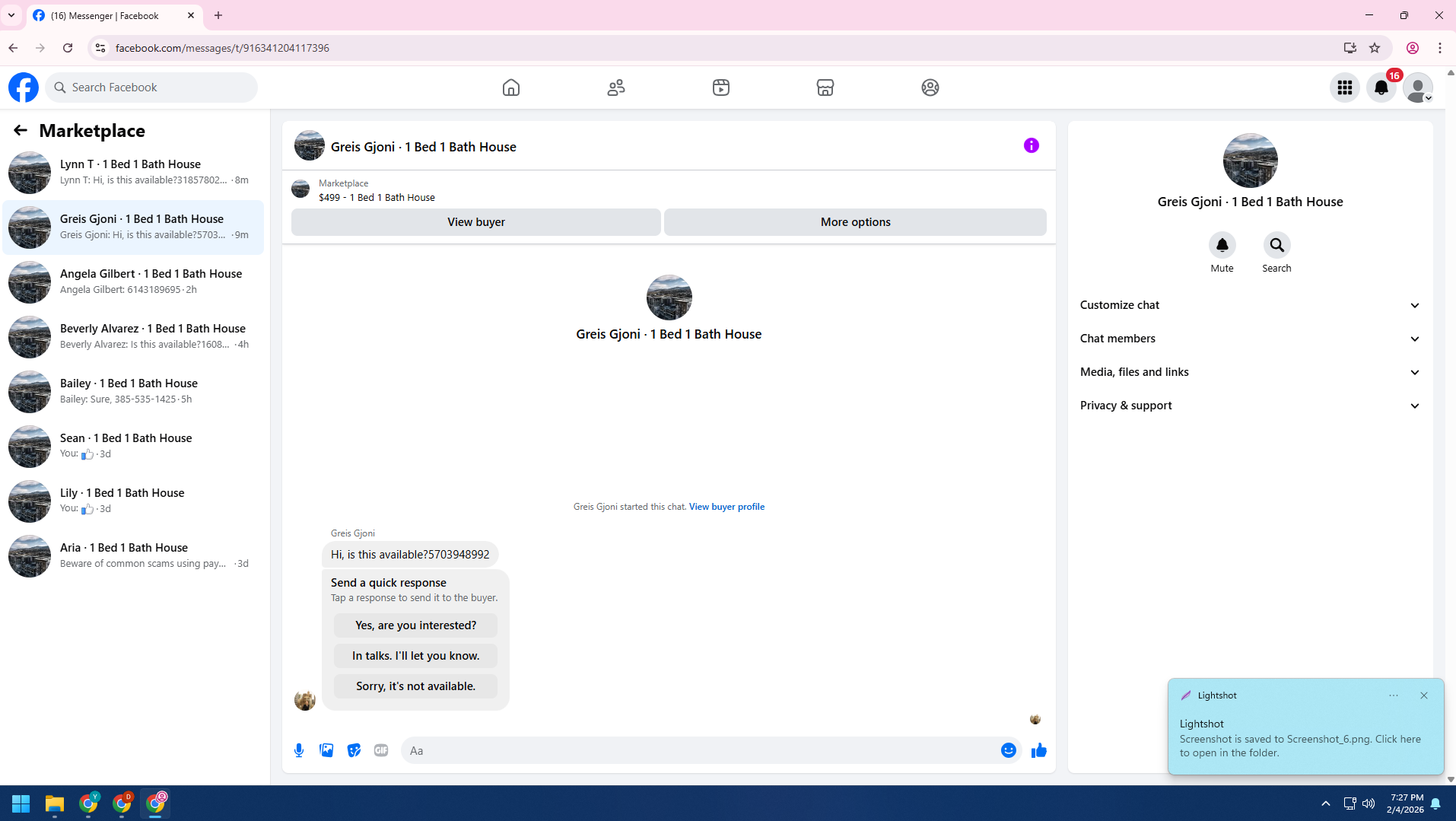Click the View buyer button

(x=476, y=222)
